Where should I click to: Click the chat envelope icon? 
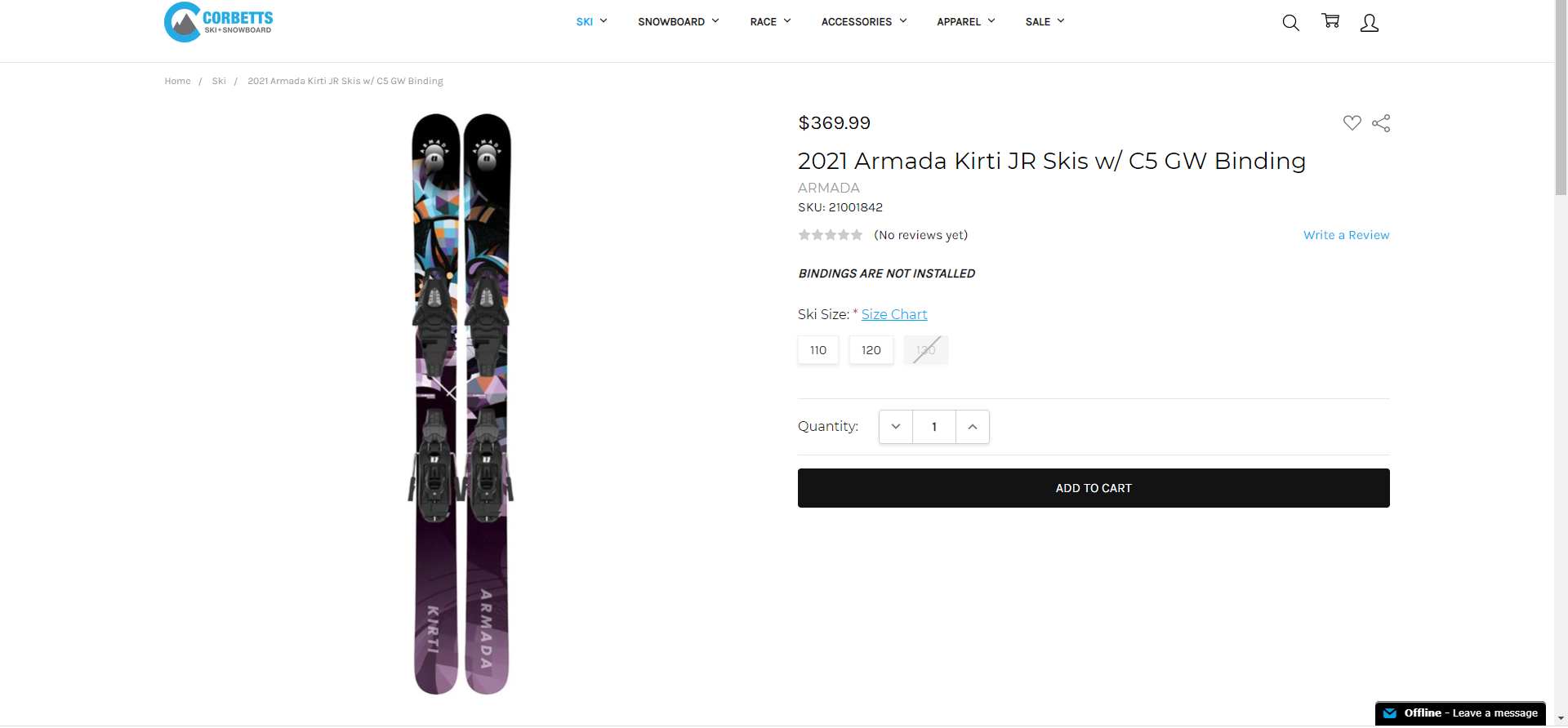(1392, 712)
